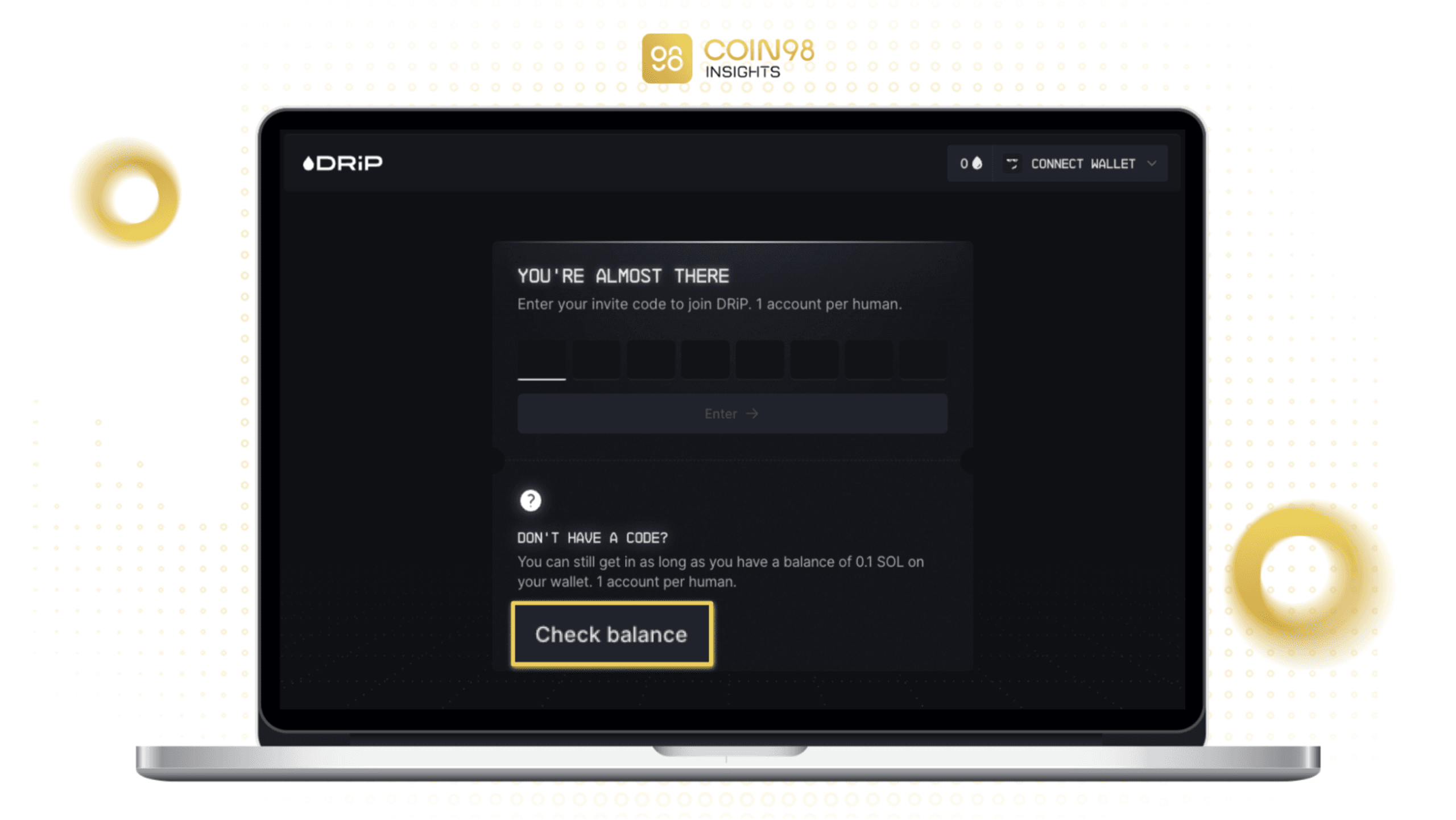1456x820 pixels.
Task: Expand the invite code entry field
Action: tap(540, 358)
